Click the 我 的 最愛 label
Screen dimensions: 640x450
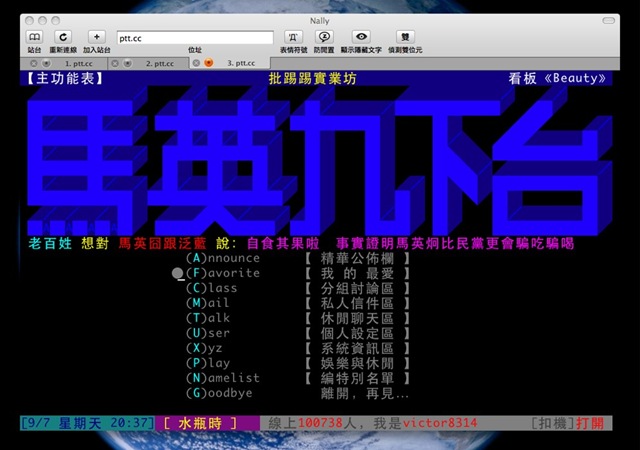click(357, 273)
